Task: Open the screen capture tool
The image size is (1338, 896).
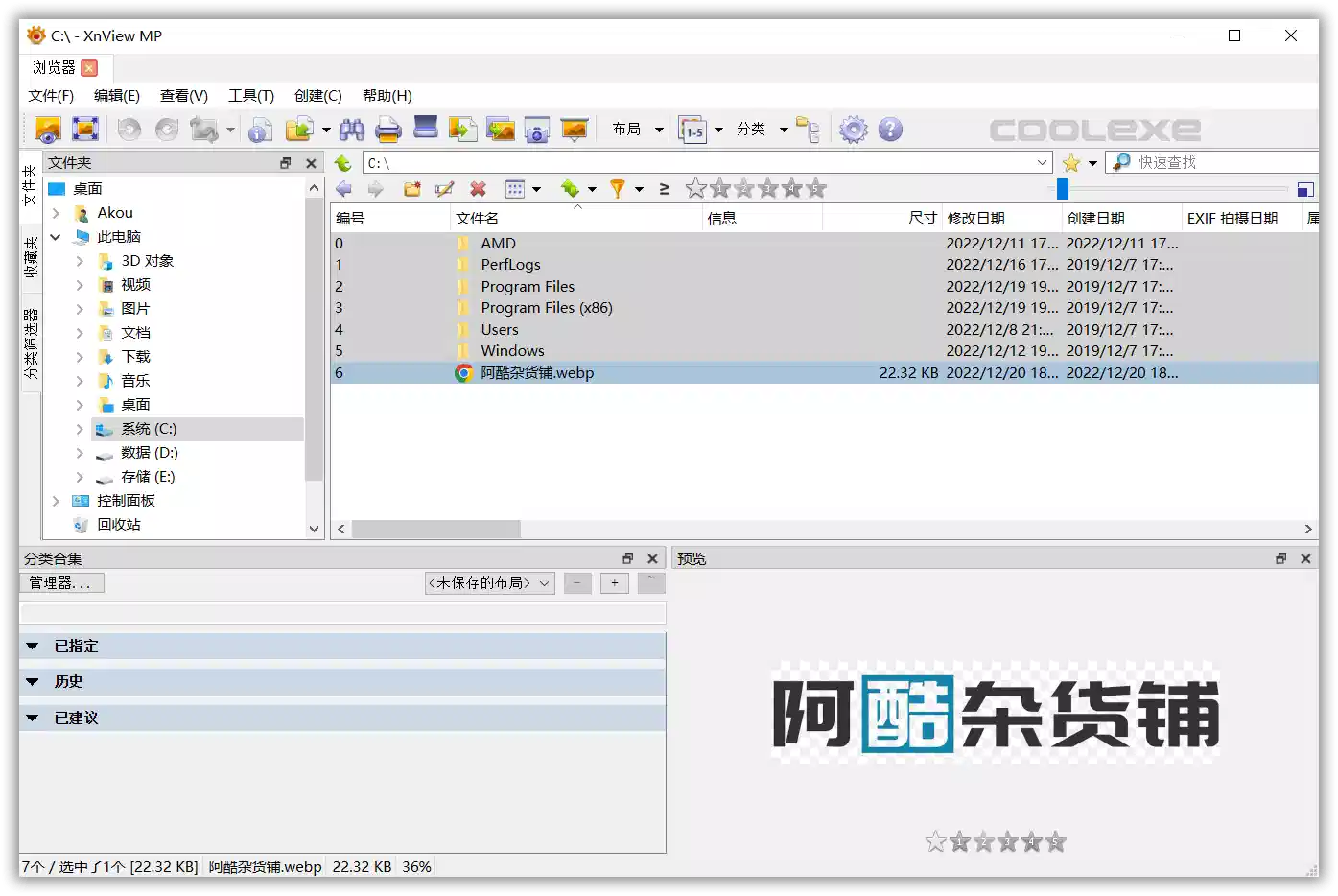Action: tap(536, 129)
